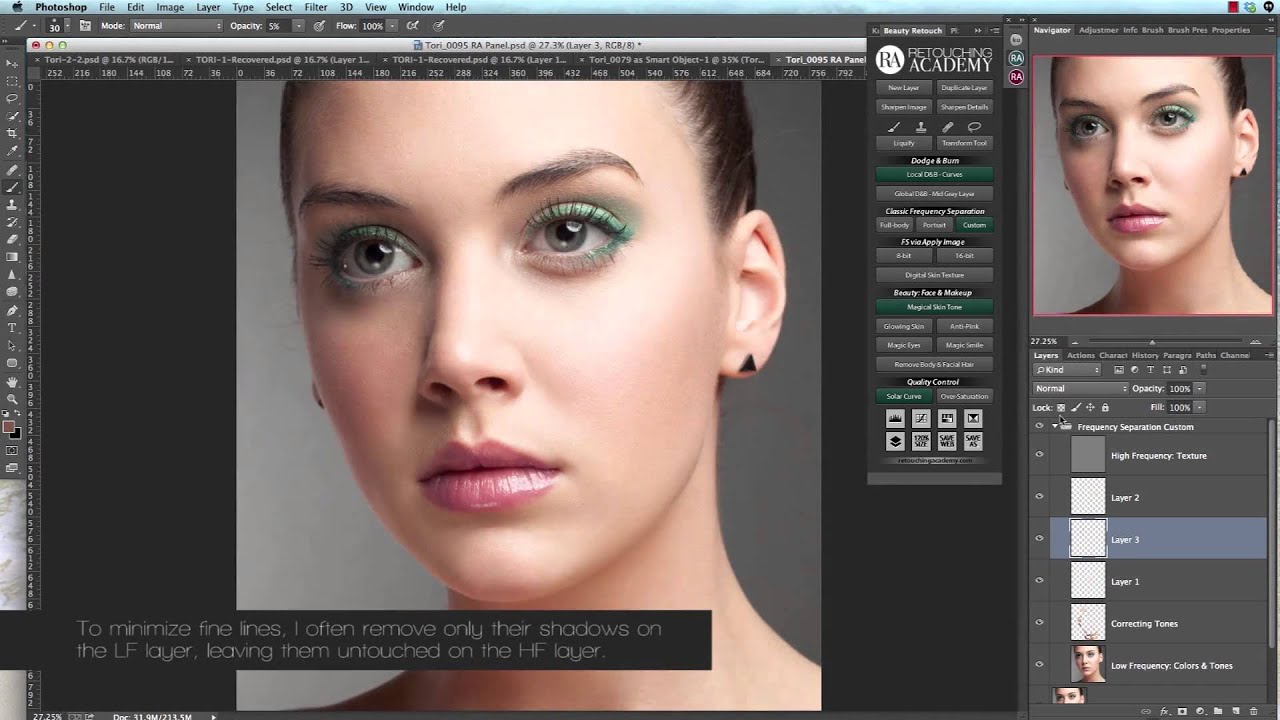
Task: Click the stamp icon in Beauty Retouch panel
Action: (921, 127)
